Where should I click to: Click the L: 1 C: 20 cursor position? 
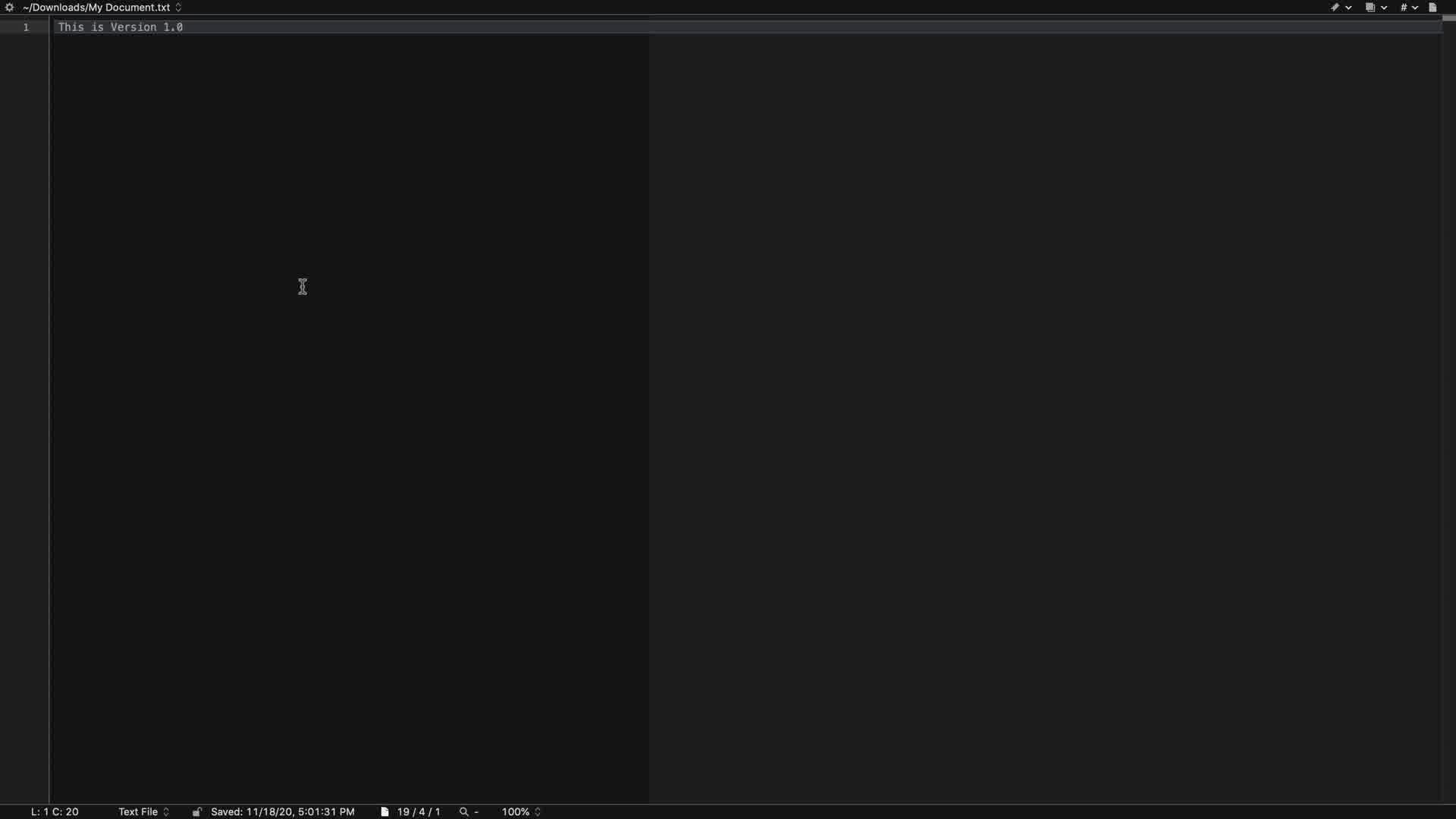pyautogui.click(x=55, y=811)
